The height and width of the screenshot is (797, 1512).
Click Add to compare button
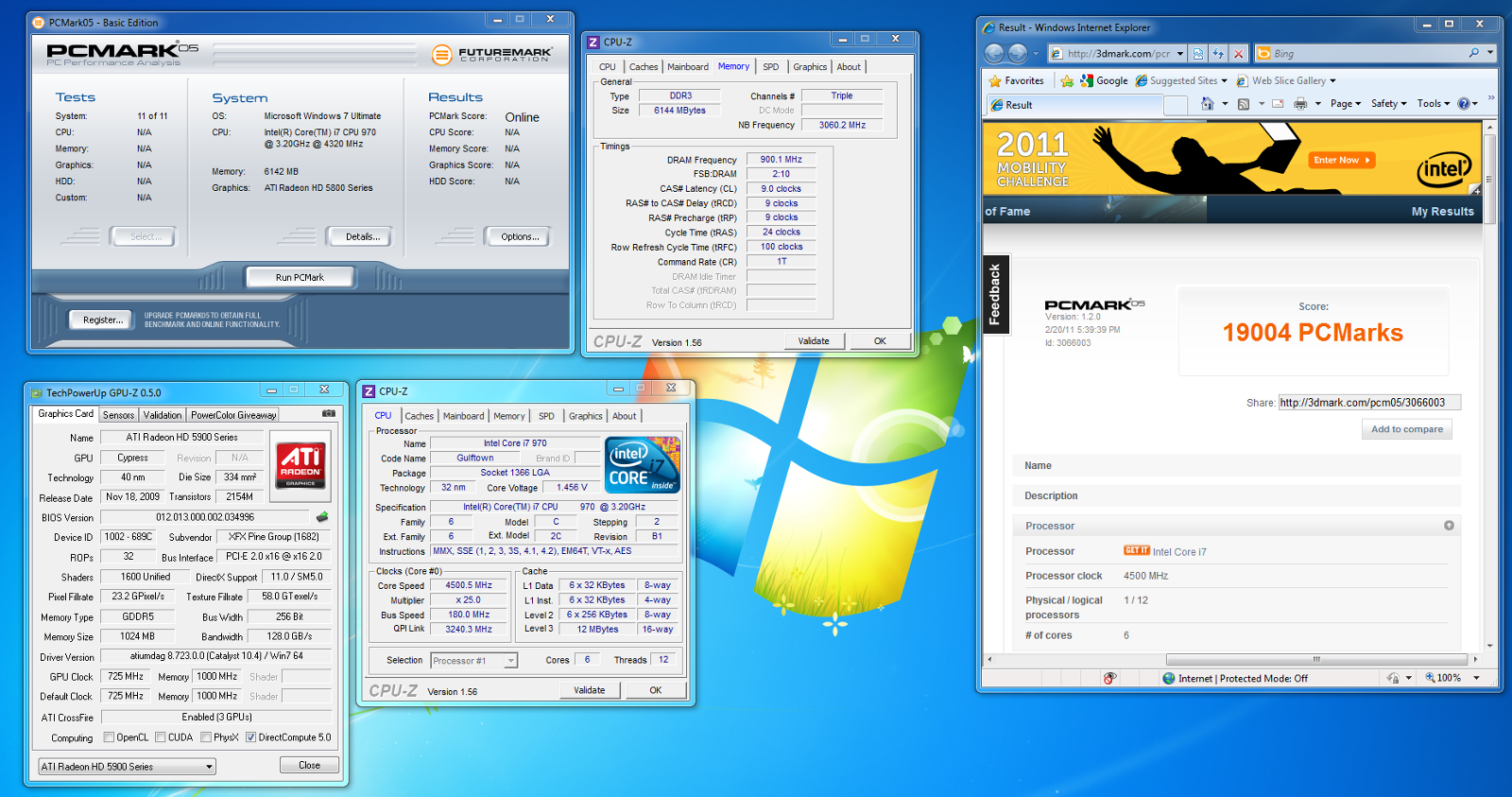(1407, 429)
